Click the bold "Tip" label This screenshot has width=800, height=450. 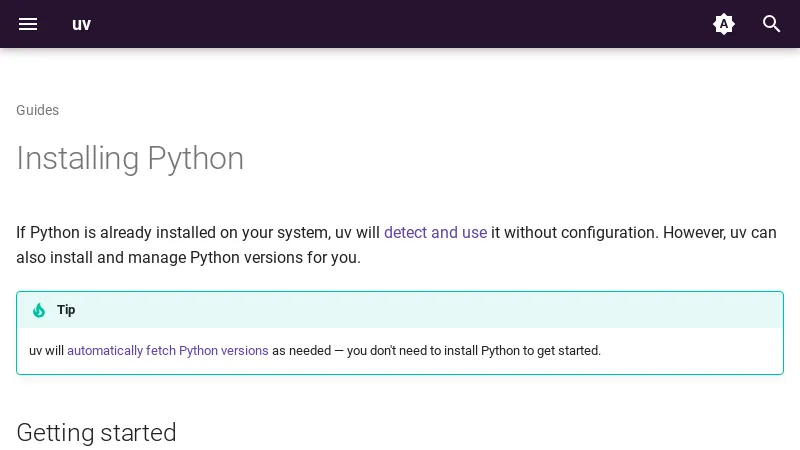coord(66,310)
